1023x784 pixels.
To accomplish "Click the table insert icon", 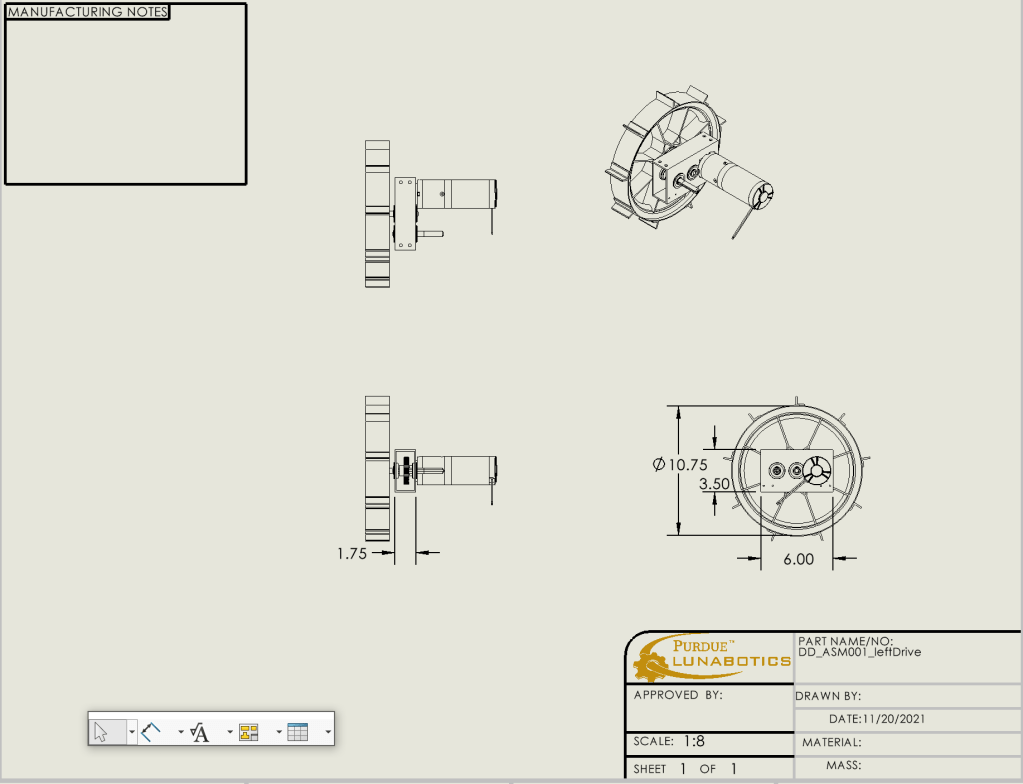I will coord(297,733).
